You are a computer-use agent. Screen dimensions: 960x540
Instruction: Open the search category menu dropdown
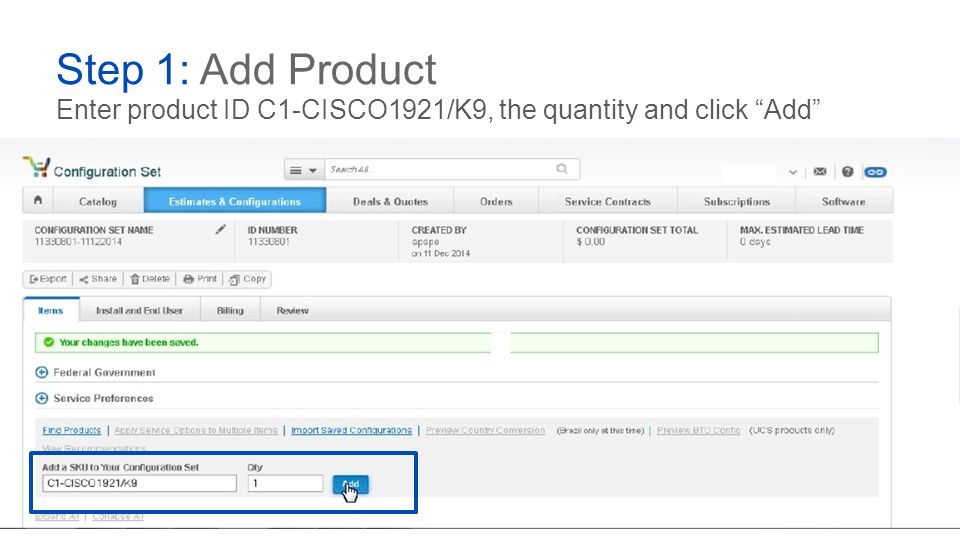pos(304,170)
